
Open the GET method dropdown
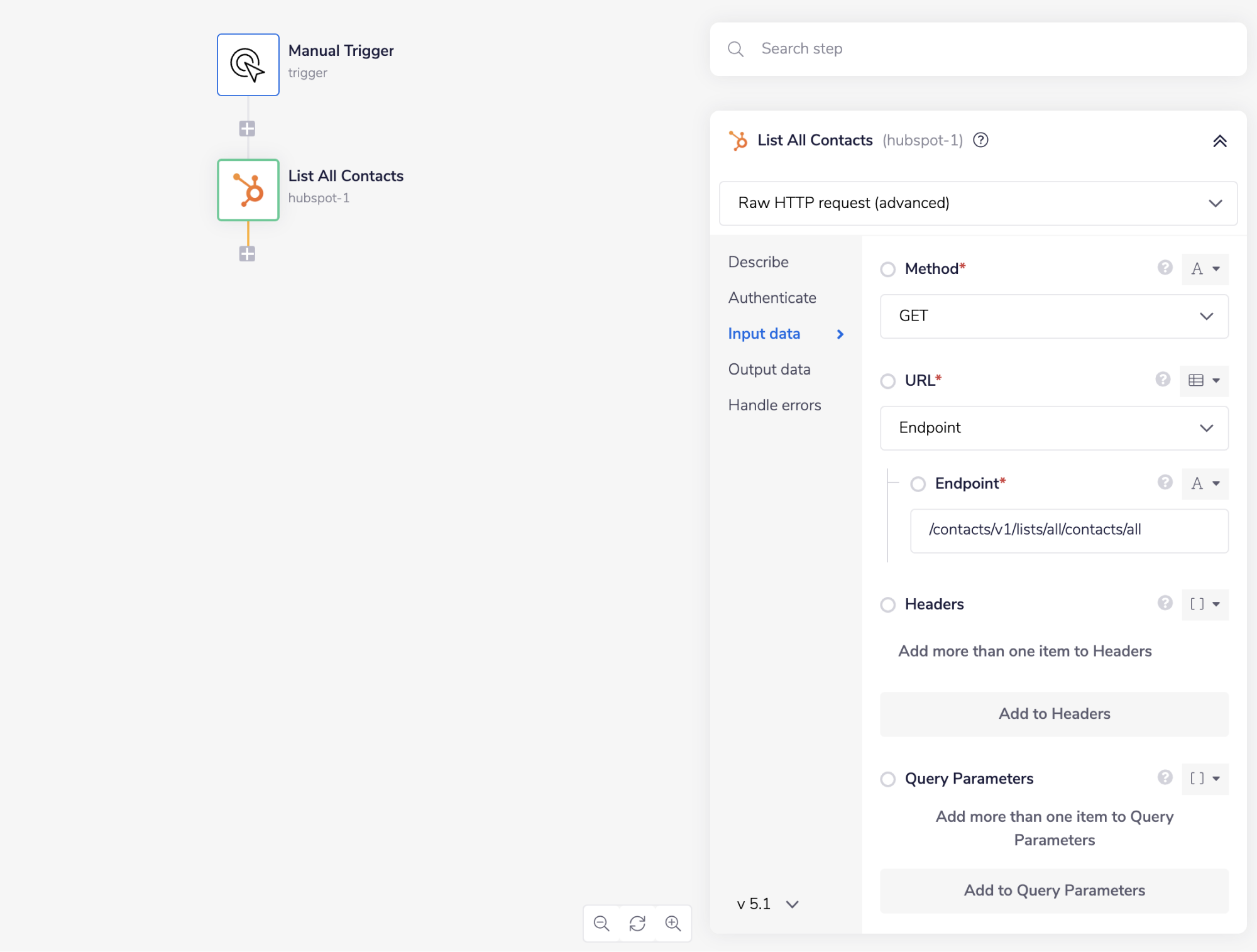pyautogui.click(x=1053, y=316)
